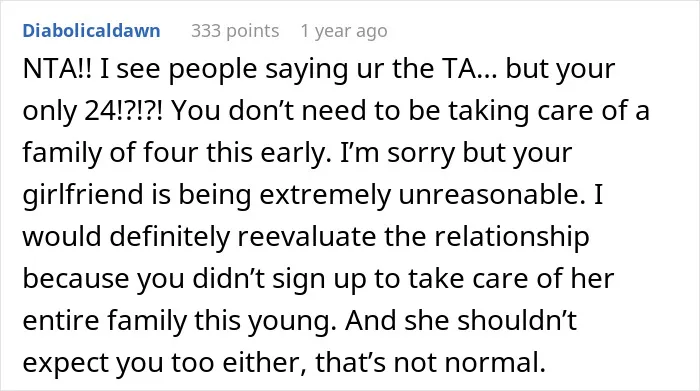Image resolution: width=700 pixels, height=391 pixels.
Task: Open the '1 year ago' timestamp permalink
Action: pos(344,31)
